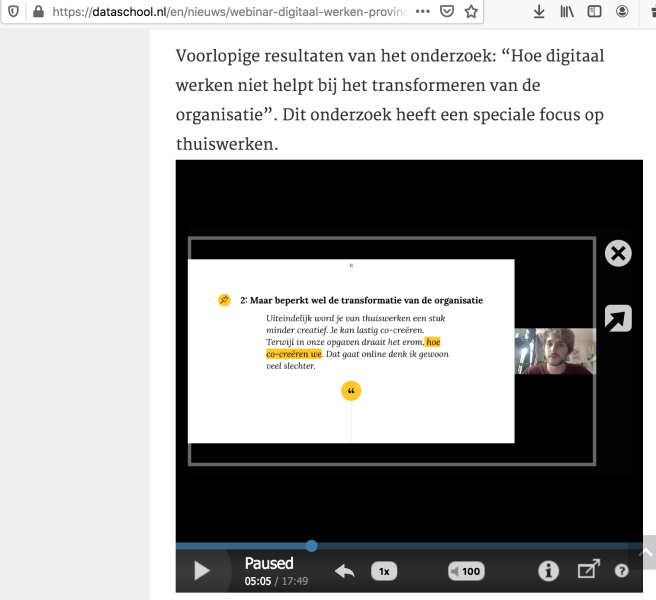Open the page actions three-dot menu
The height and width of the screenshot is (600, 656).
[x=422, y=12]
